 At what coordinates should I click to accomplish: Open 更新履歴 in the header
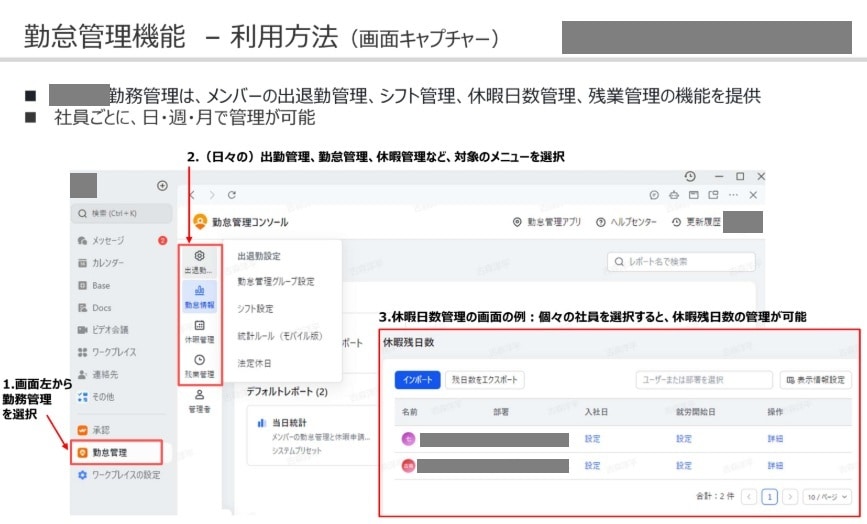click(696, 222)
